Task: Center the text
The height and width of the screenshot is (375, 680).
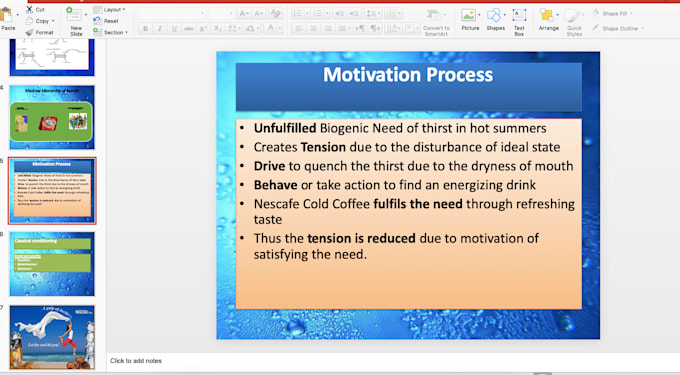Action: [x=313, y=29]
